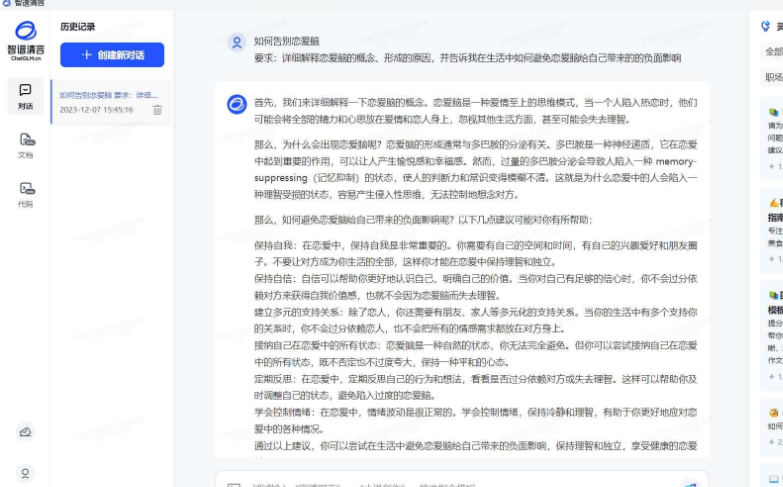This screenshot has width=783, height=487.
Task: Click the 建立多元的支持关系 suggestion line
Action: point(475,321)
